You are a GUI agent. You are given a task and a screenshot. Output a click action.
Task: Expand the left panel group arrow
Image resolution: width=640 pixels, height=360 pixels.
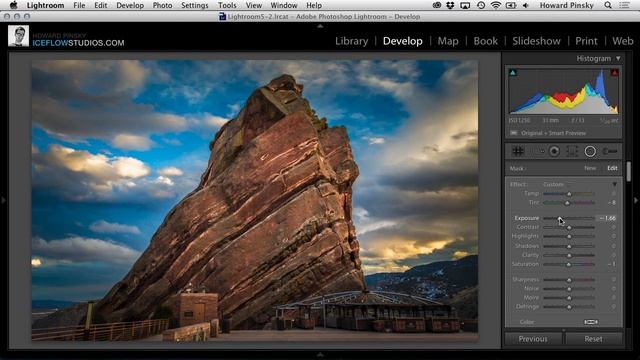point(3,200)
